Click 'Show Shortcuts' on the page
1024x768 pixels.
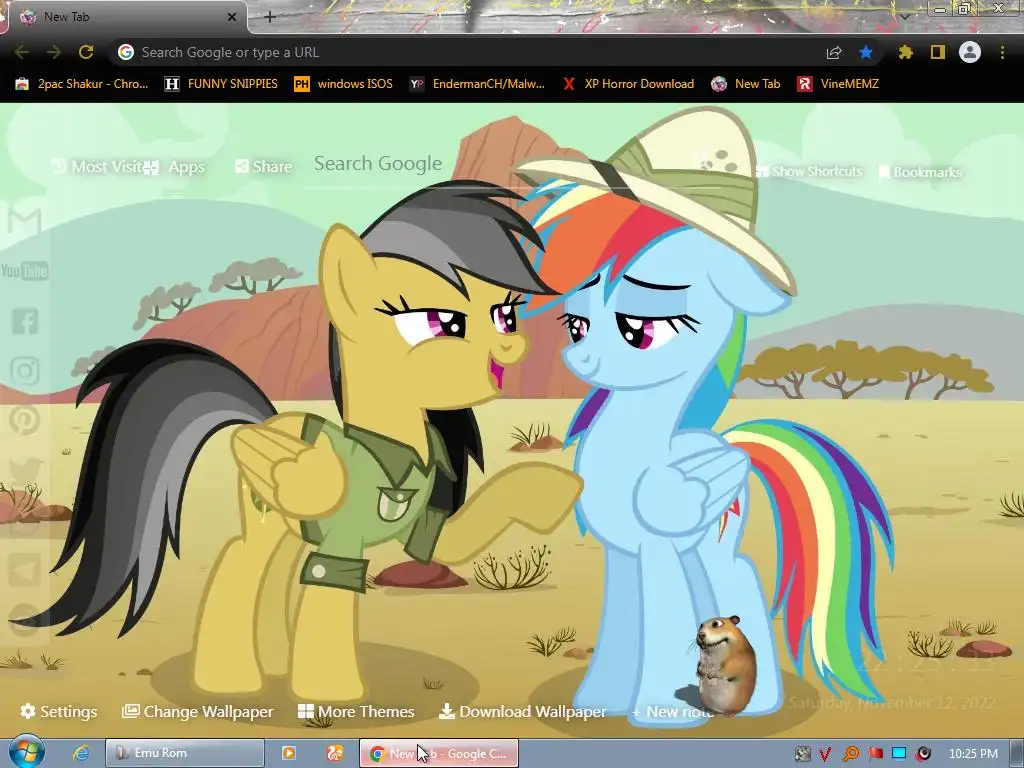pyautogui.click(x=809, y=171)
